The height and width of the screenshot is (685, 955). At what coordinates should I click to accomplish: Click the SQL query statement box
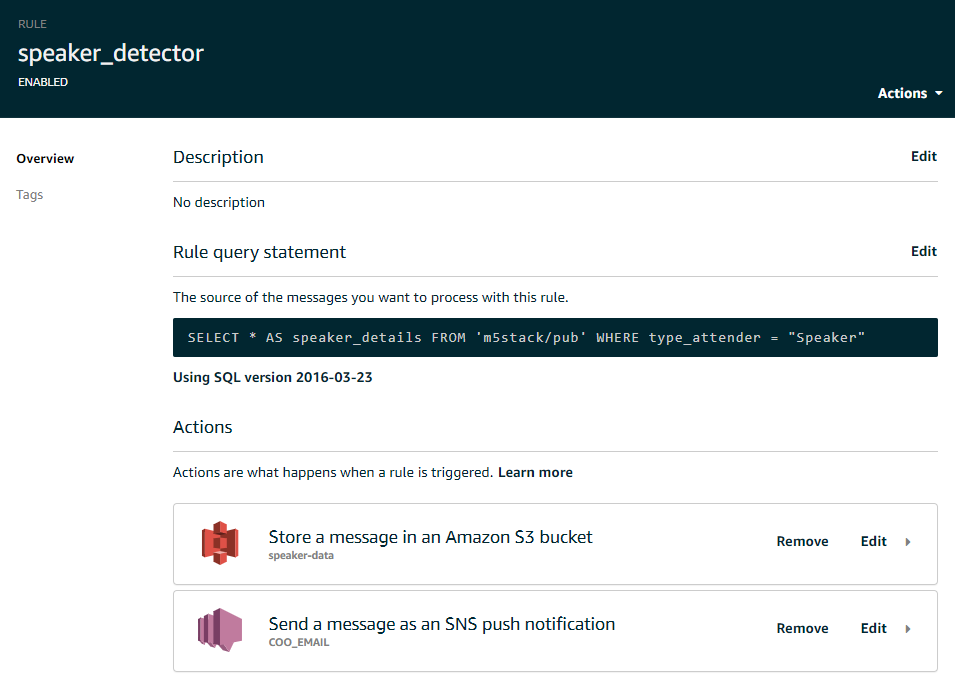point(555,338)
